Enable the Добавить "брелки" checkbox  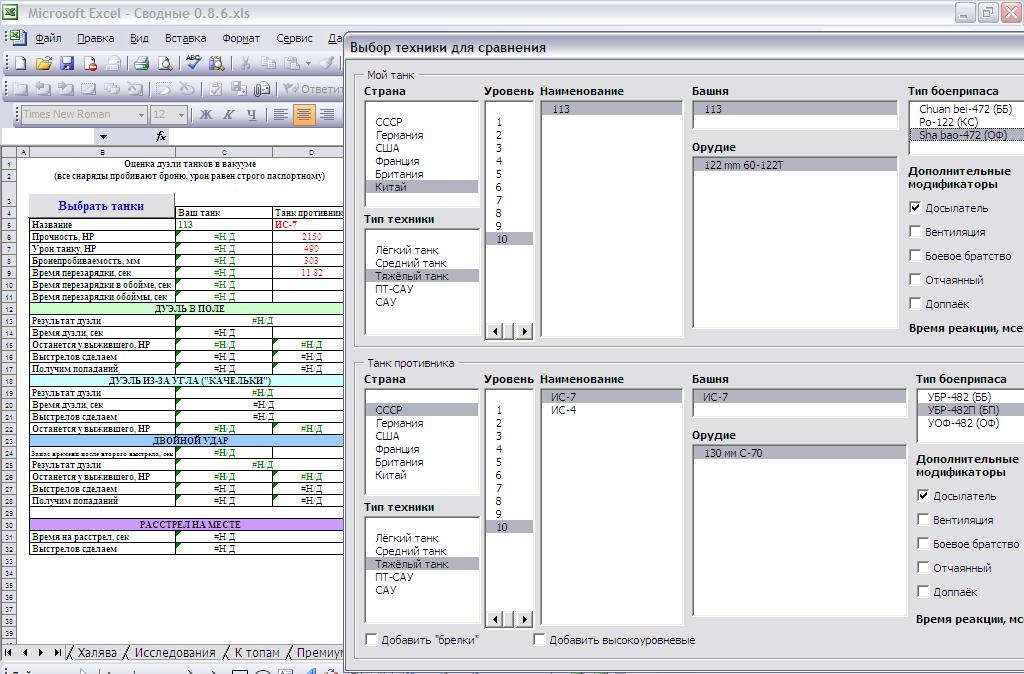coord(372,640)
